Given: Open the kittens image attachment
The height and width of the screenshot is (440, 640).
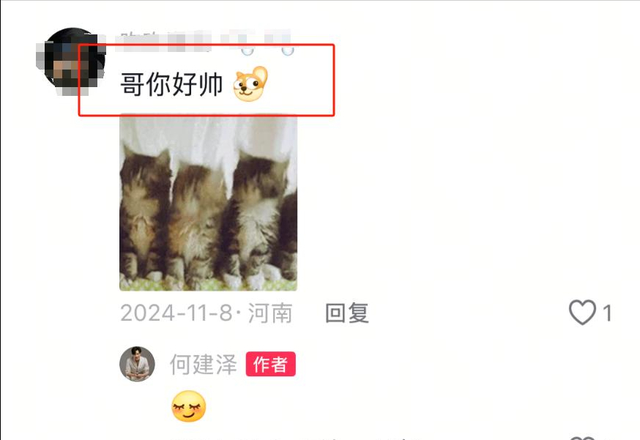Looking at the screenshot, I should (208, 203).
